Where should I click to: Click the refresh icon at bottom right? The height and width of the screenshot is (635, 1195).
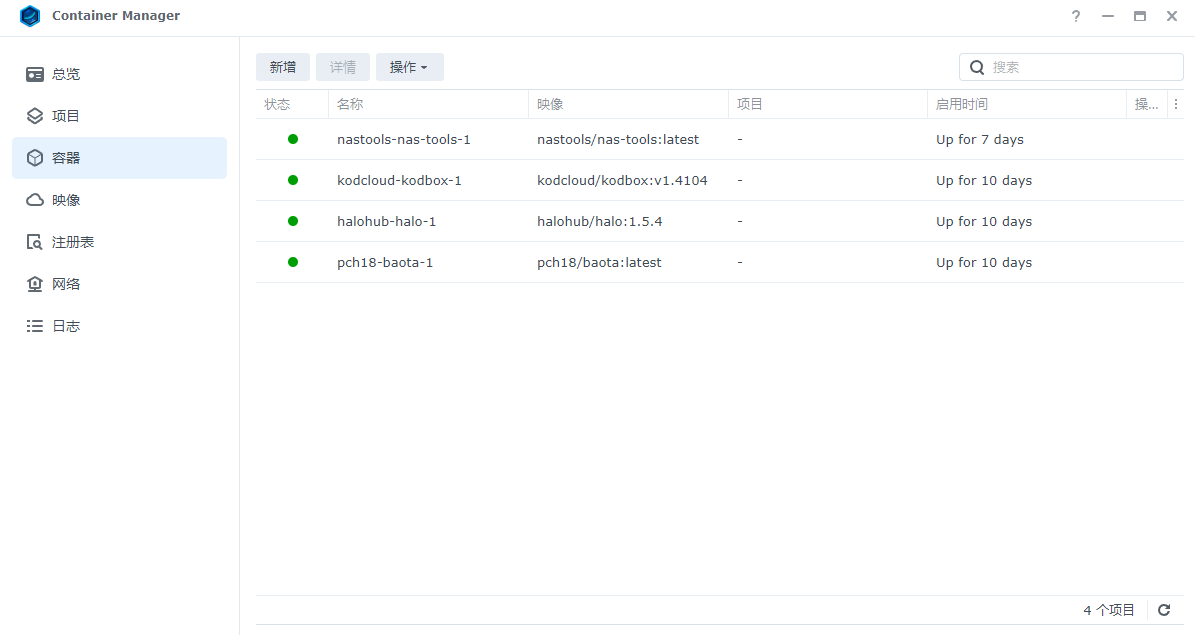[1164, 610]
